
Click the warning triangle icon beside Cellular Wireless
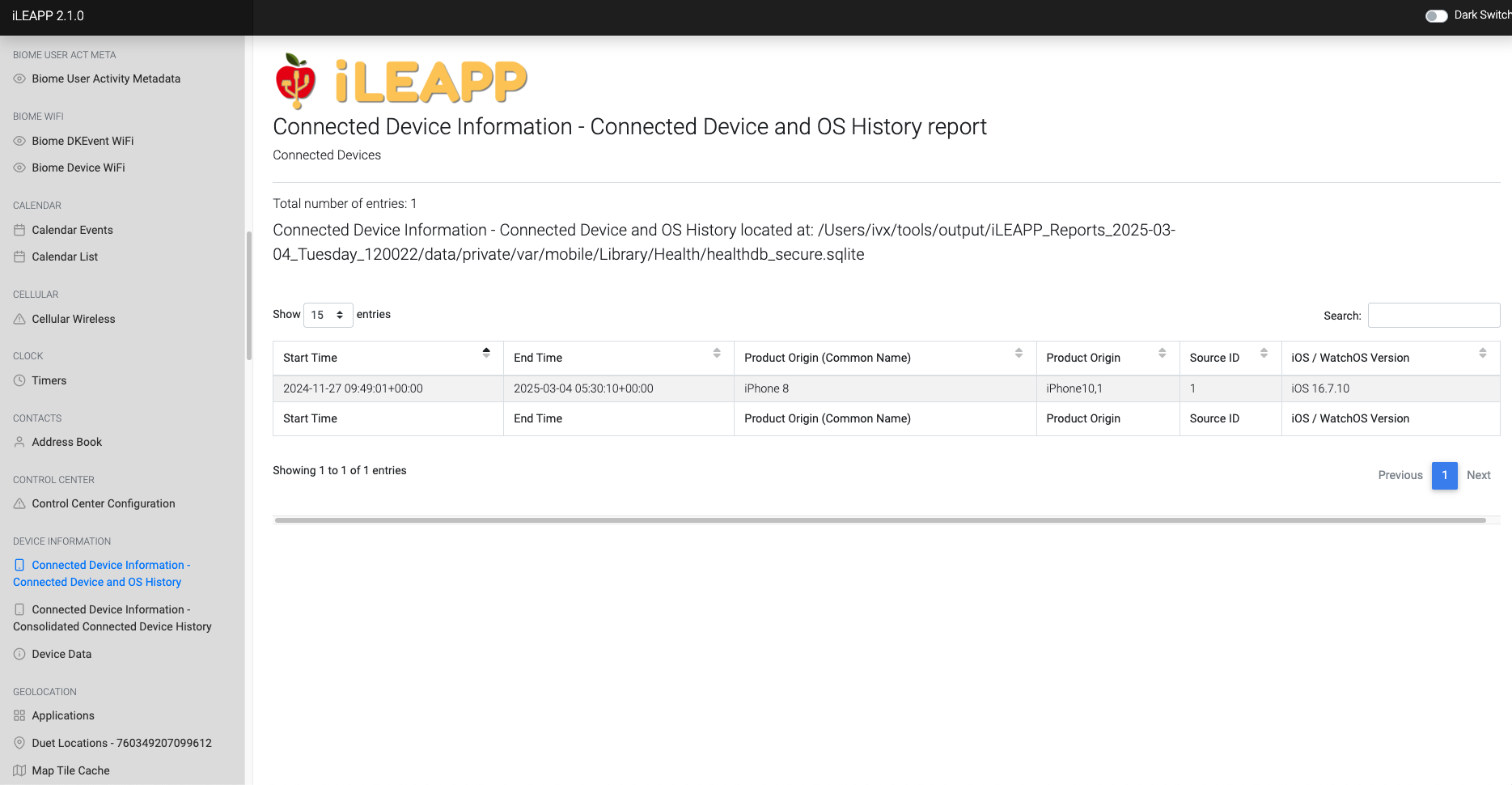tap(19, 319)
